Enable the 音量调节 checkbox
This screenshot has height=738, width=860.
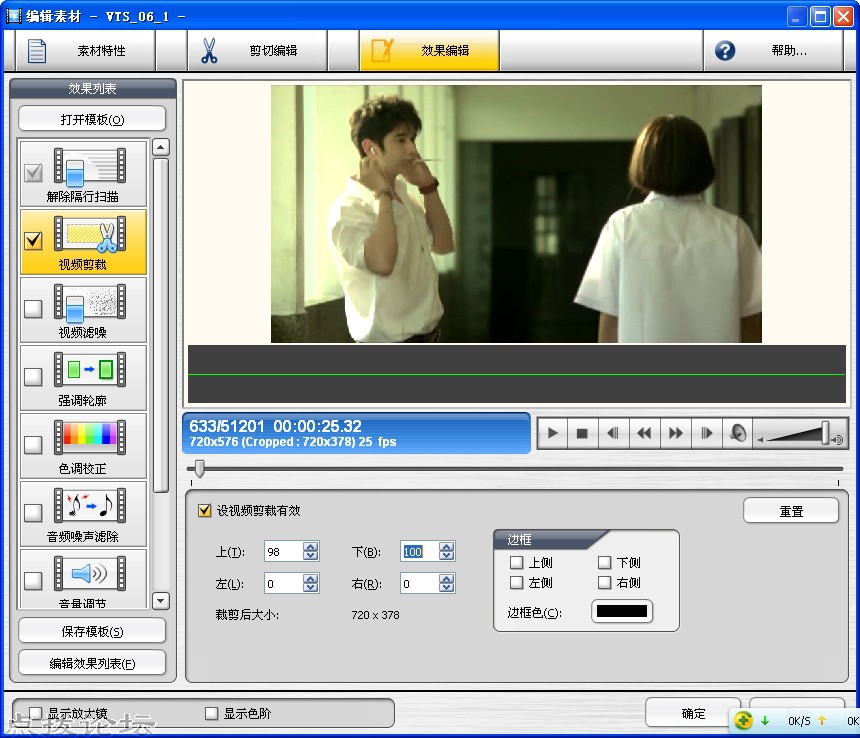coord(33,581)
